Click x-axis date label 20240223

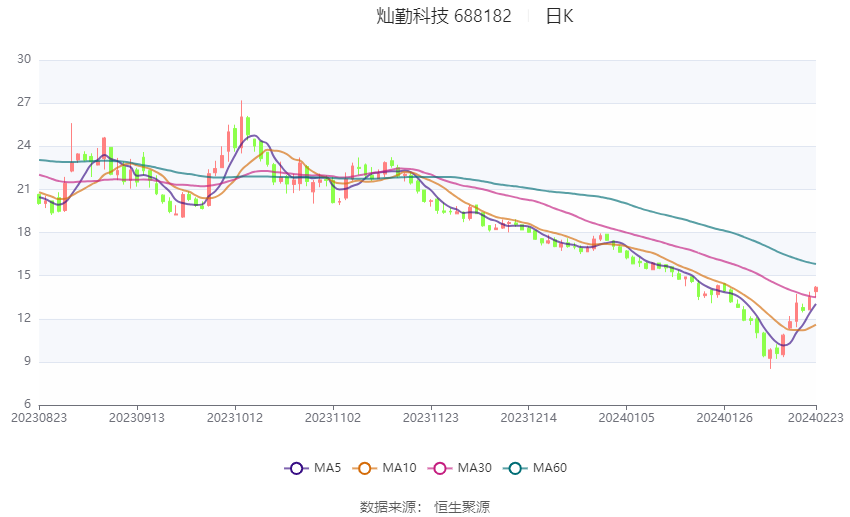tap(816, 418)
